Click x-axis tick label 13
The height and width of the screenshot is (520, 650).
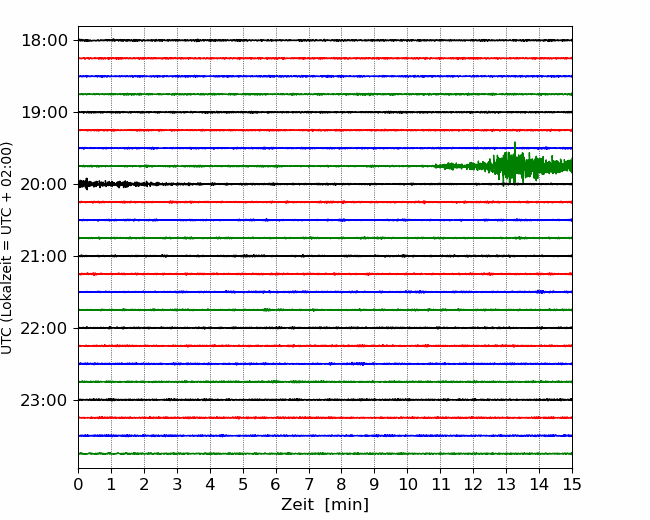tap(506, 484)
